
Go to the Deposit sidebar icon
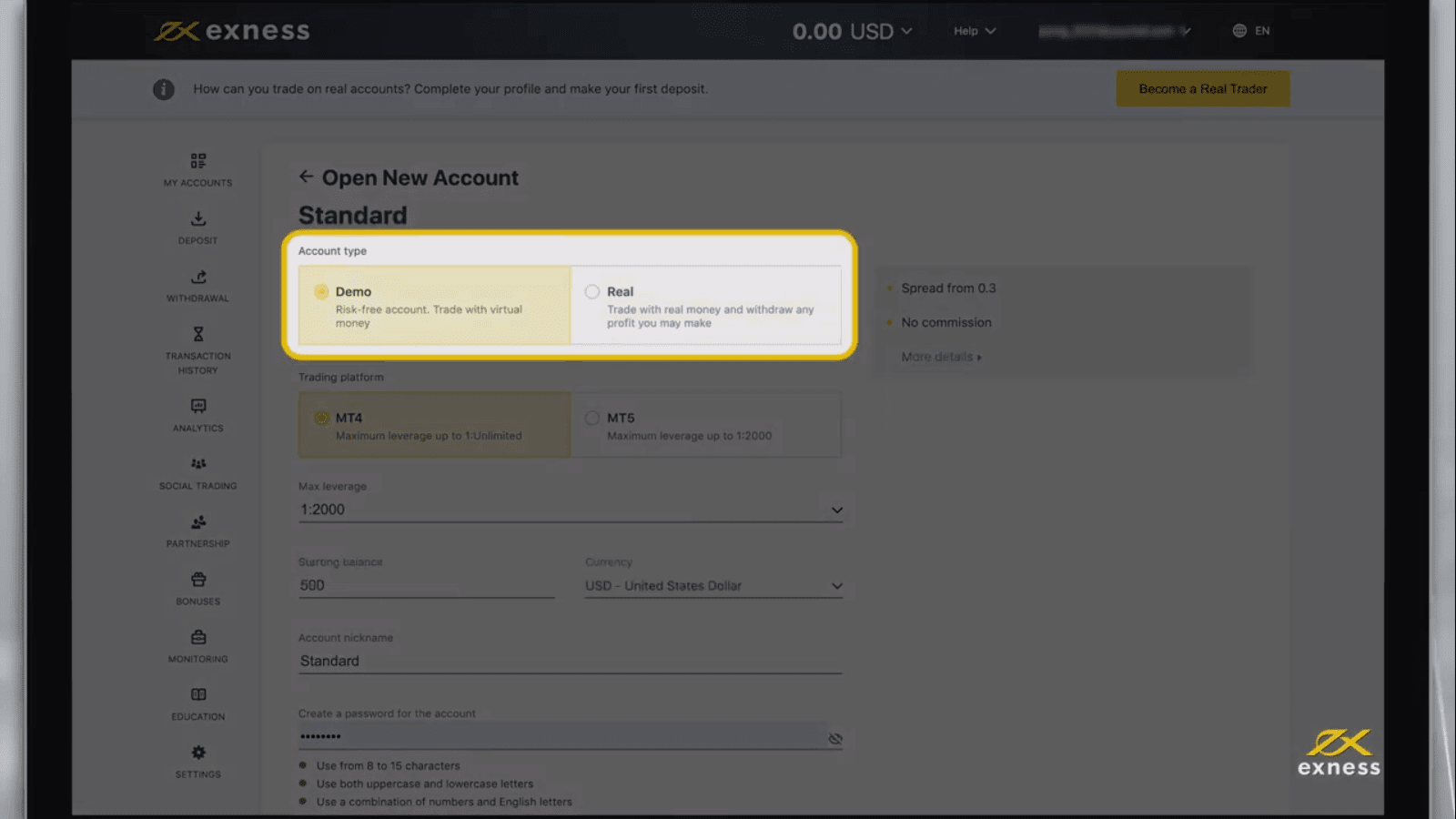[x=197, y=219]
